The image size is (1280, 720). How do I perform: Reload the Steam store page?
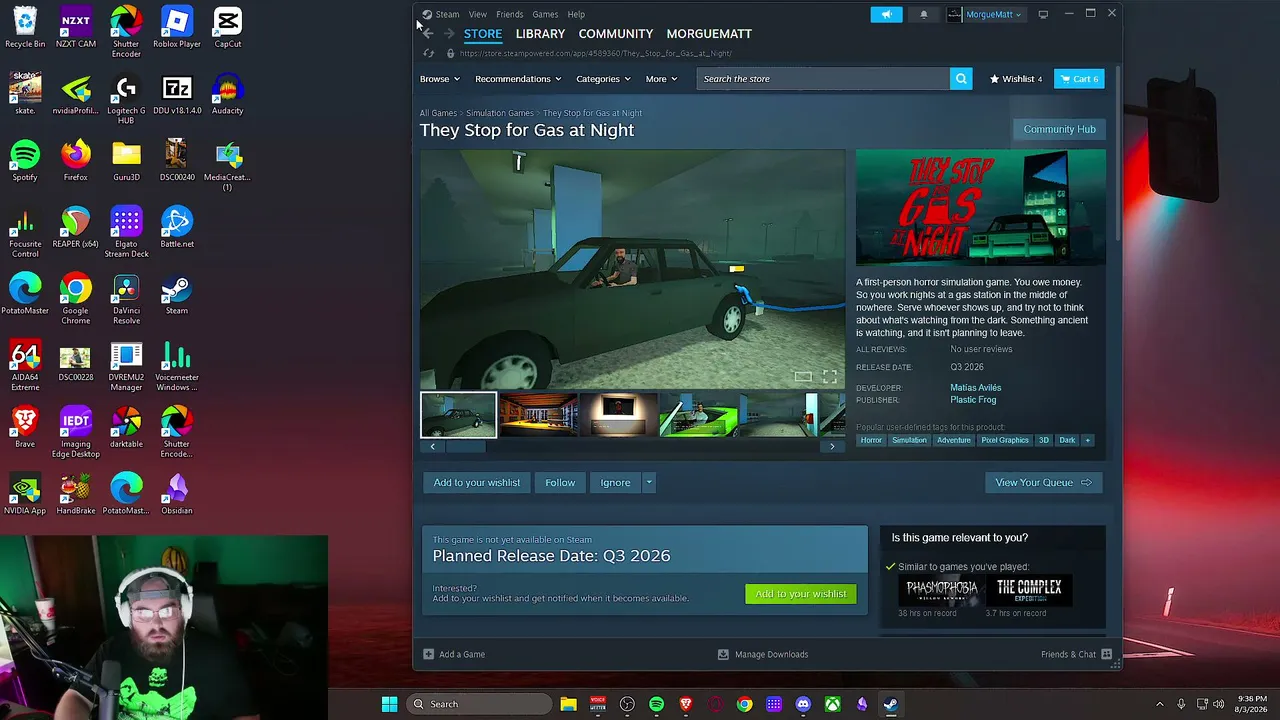pos(429,53)
